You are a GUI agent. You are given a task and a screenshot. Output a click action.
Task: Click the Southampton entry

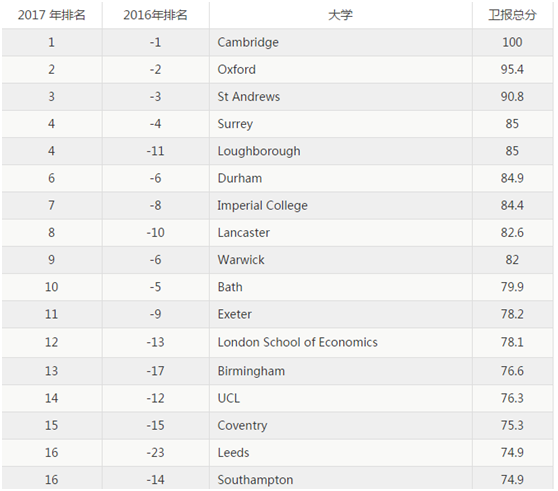coord(256,480)
